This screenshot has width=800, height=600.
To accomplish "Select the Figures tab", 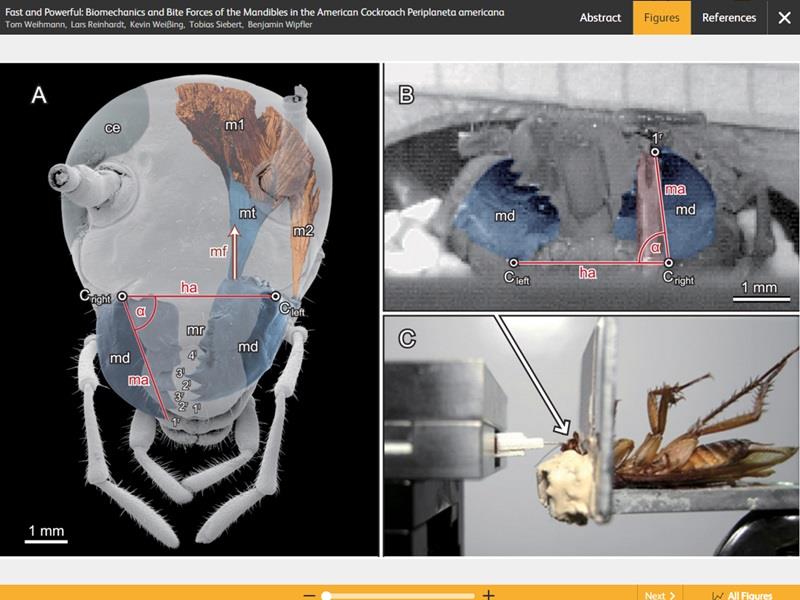I will [661, 17].
